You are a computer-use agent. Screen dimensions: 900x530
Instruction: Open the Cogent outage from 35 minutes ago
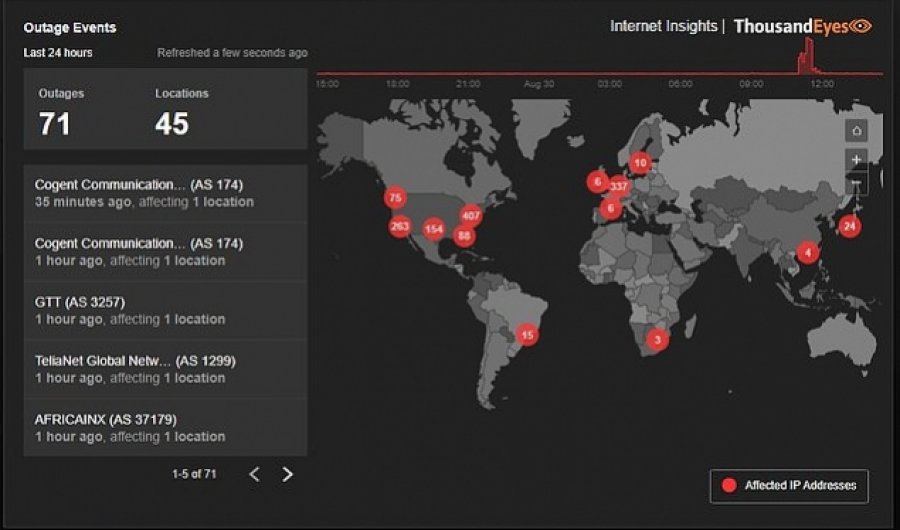coord(165,194)
